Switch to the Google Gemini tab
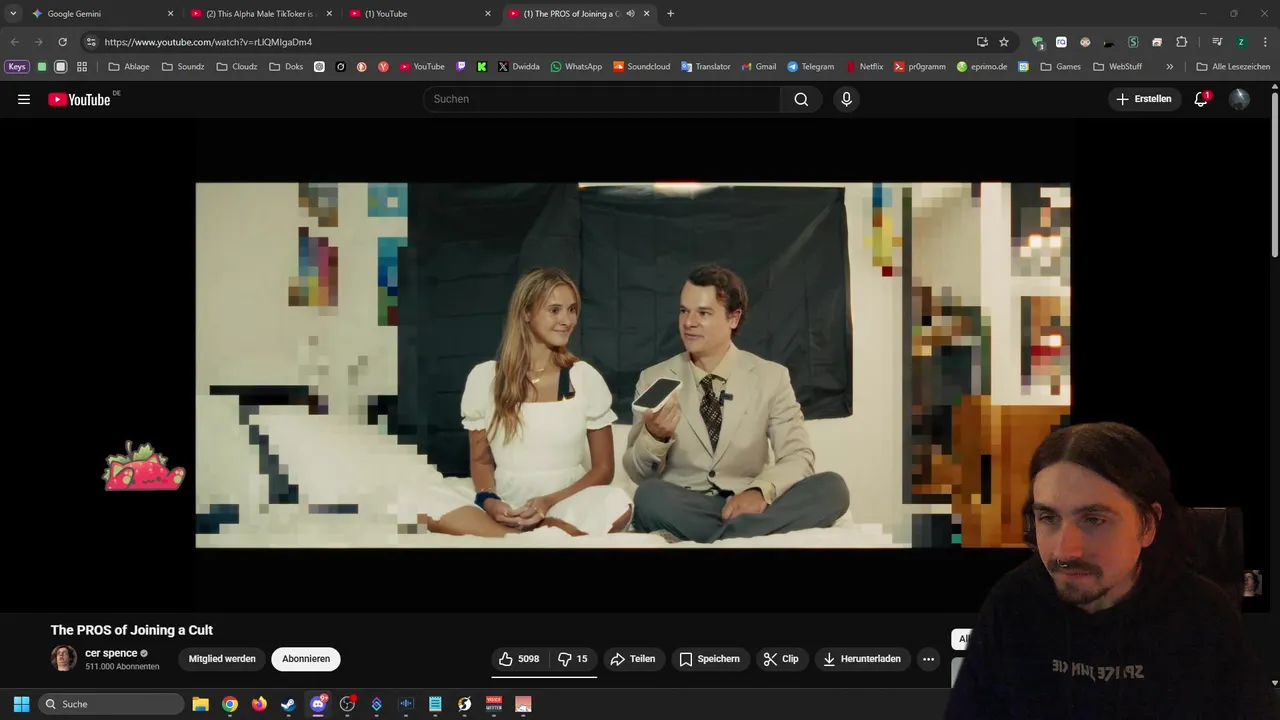This screenshot has width=1280, height=720. (103, 14)
